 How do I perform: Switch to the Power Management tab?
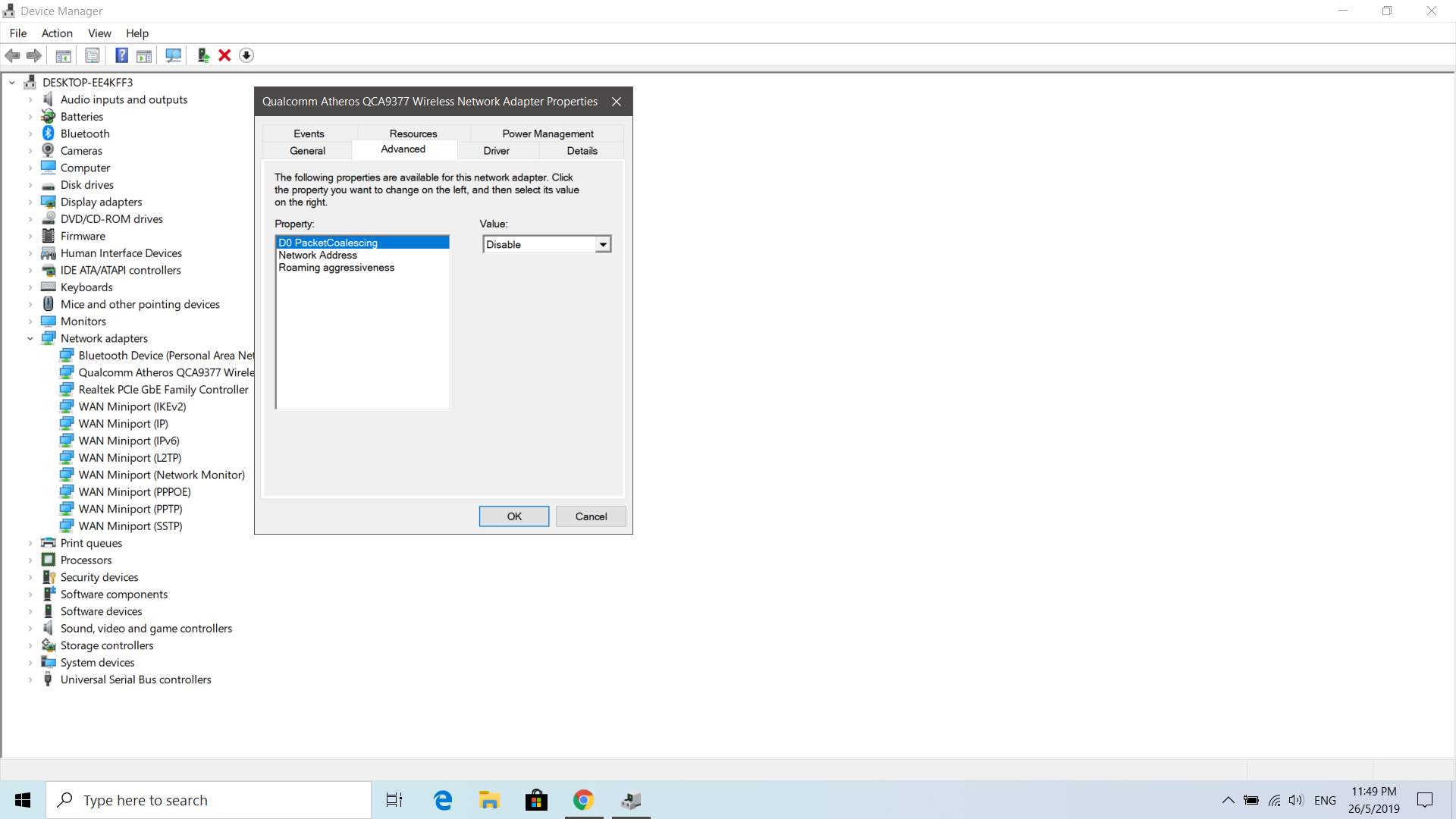(x=548, y=133)
